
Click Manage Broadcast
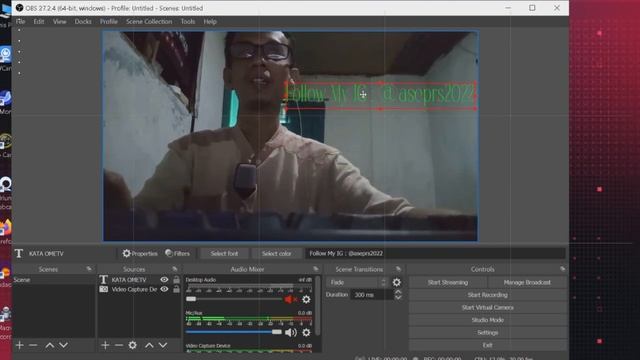[527, 282]
